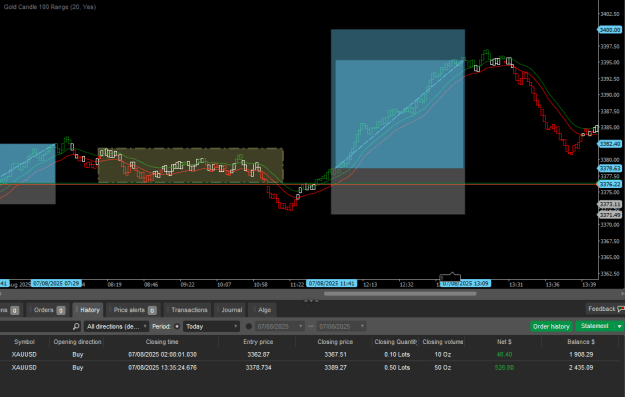Open the All directions dropdown
This screenshot has height=397, width=625.
pos(116,326)
